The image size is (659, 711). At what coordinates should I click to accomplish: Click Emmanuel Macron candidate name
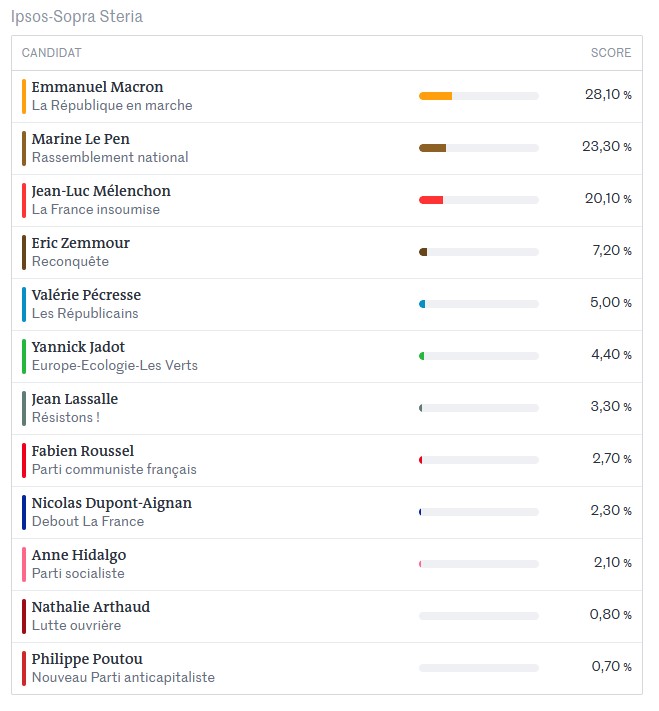click(97, 87)
